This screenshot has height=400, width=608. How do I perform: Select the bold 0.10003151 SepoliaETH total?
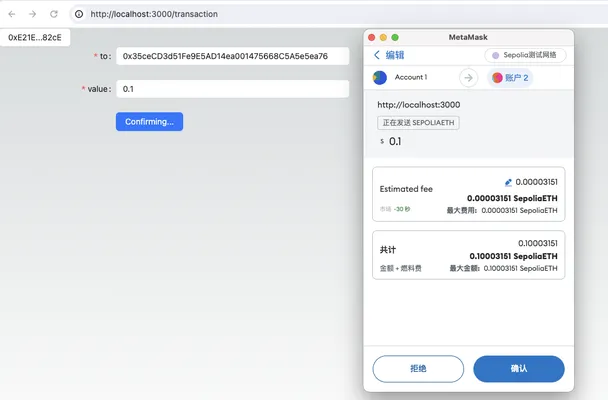(513, 256)
